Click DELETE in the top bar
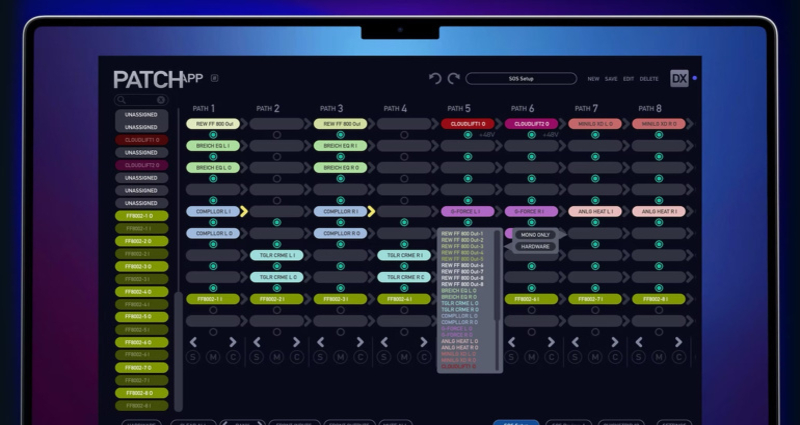This screenshot has width=800, height=425. pyautogui.click(x=649, y=79)
